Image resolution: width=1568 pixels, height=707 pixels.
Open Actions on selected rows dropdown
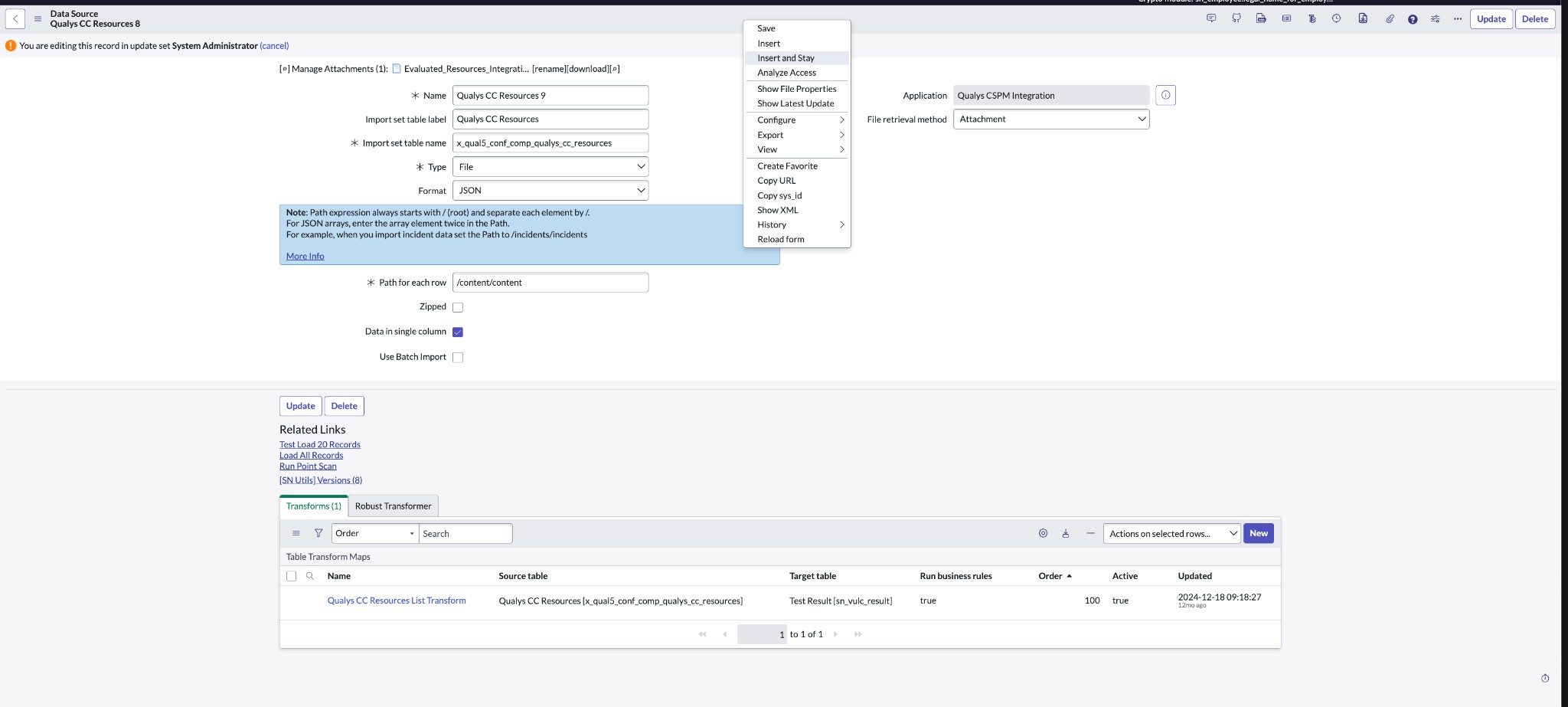point(1171,533)
